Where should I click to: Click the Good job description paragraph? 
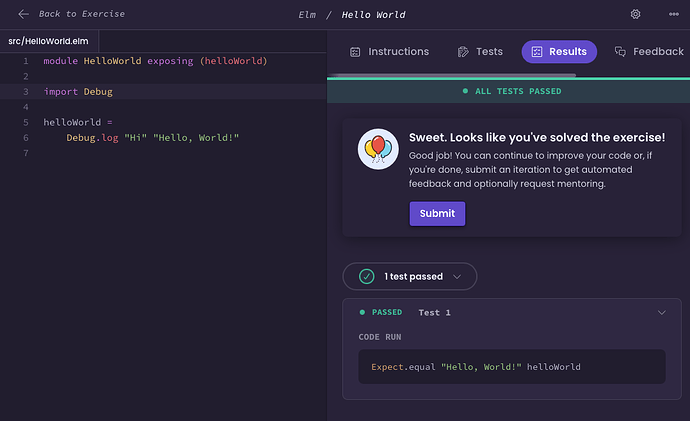(x=530, y=169)
